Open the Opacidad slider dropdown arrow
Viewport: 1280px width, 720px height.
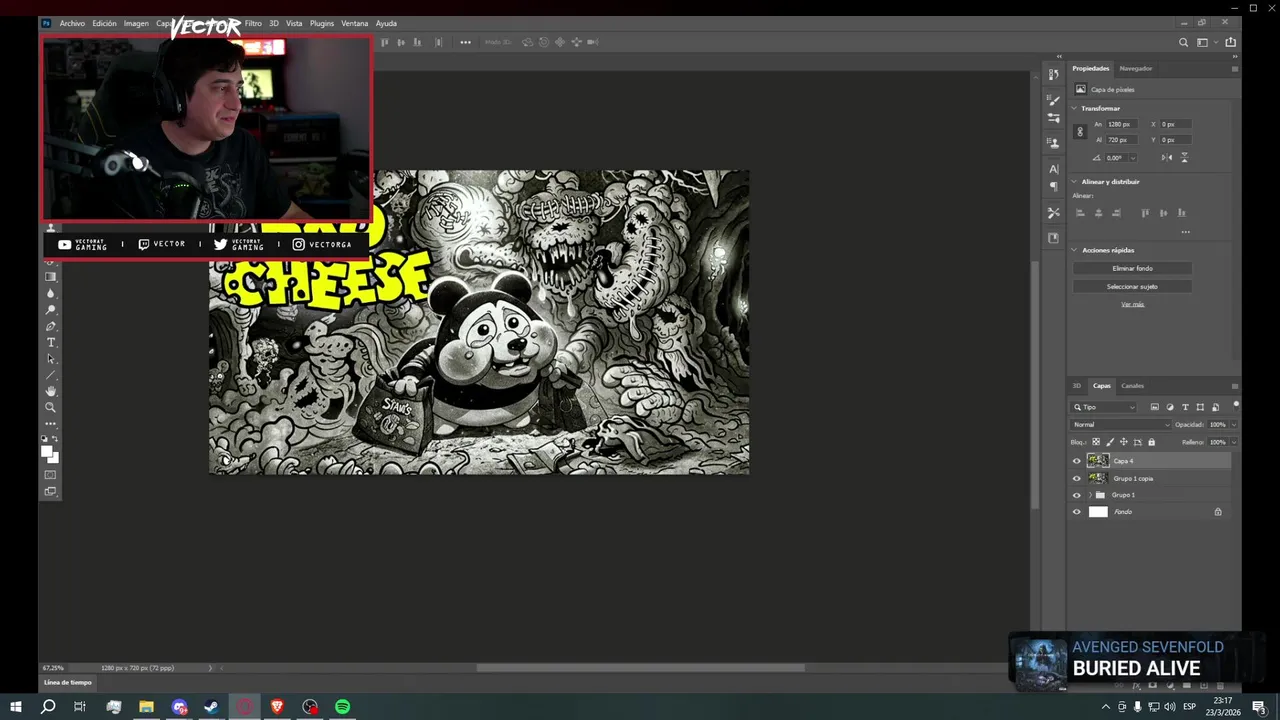1234,425
